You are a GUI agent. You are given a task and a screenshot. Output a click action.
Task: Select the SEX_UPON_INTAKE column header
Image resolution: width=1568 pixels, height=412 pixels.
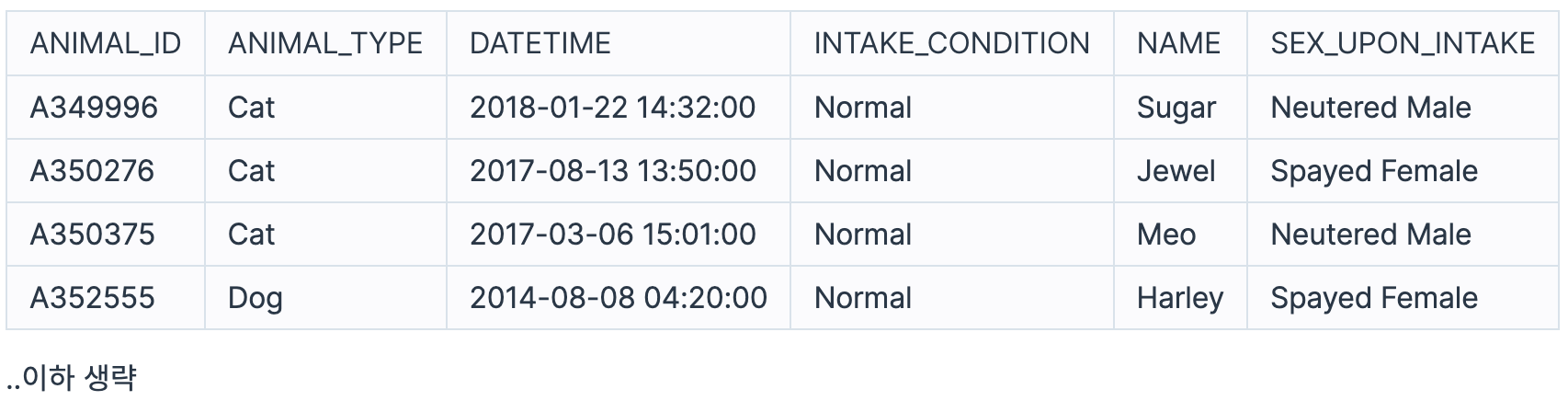pos(1403,43)
